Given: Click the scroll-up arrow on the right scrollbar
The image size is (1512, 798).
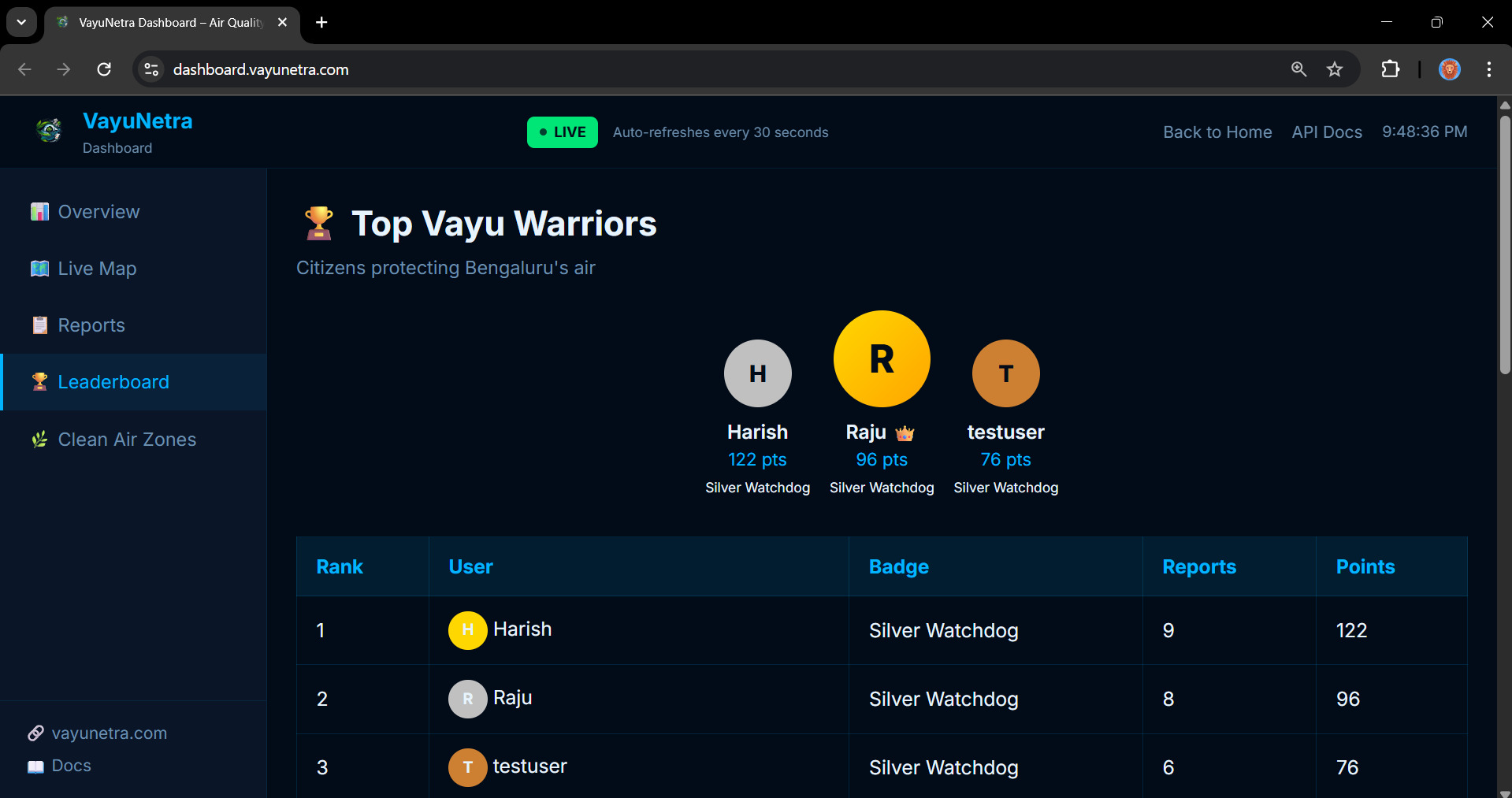Looking at the screenshot, I should [x=1503, y=105].
